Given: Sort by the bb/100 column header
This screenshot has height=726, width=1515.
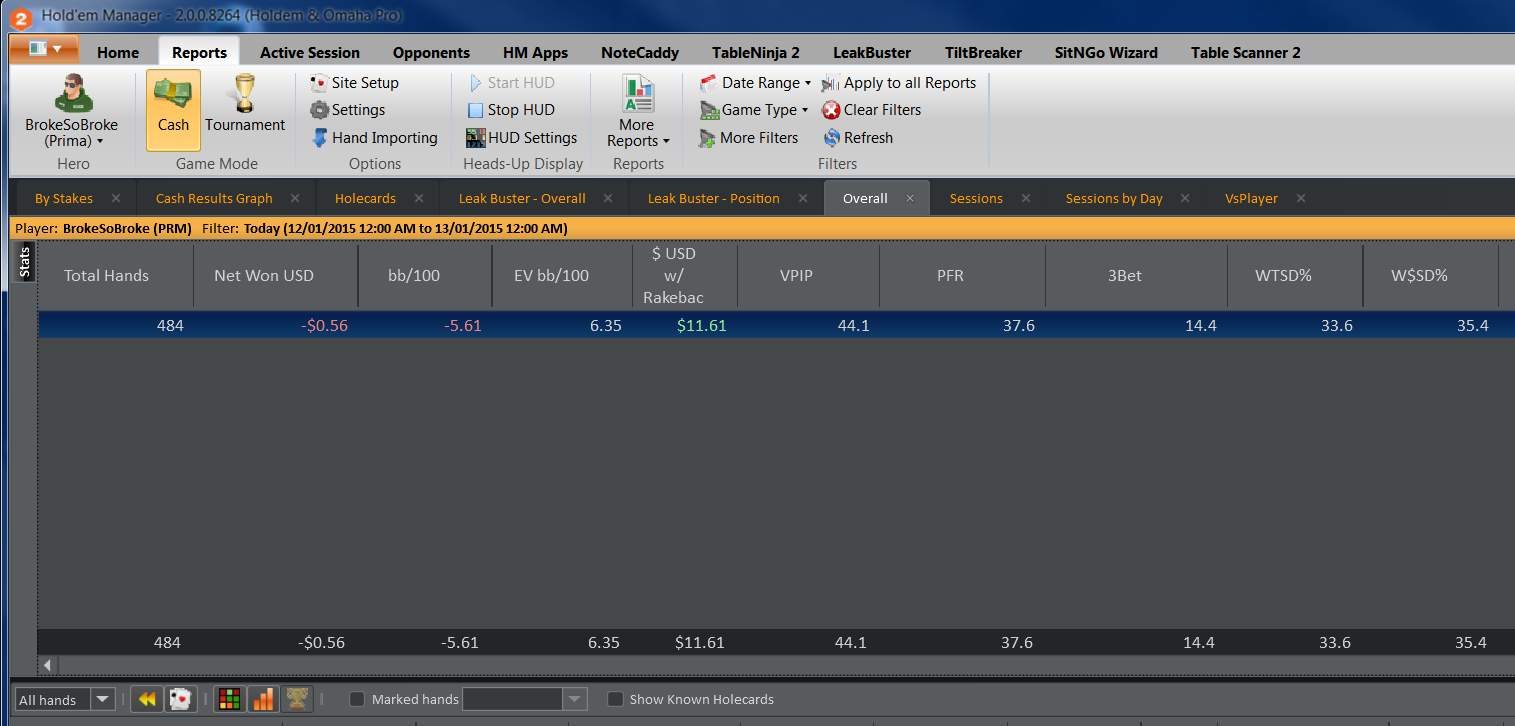Looking at the screenshot, I should [414, 275].
